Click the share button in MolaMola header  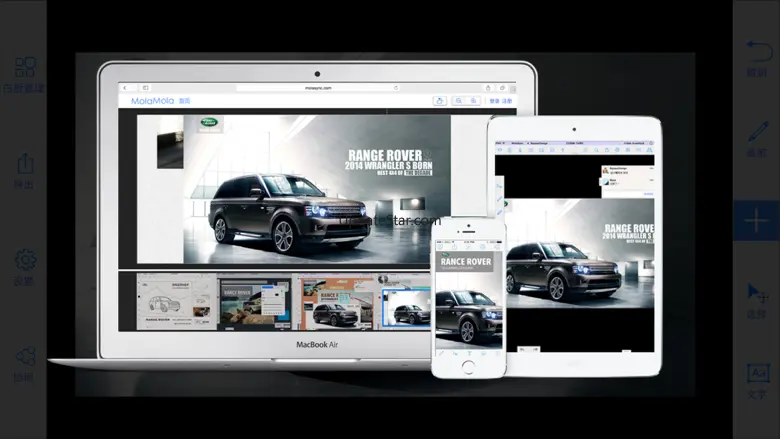[x=440, y=101]
